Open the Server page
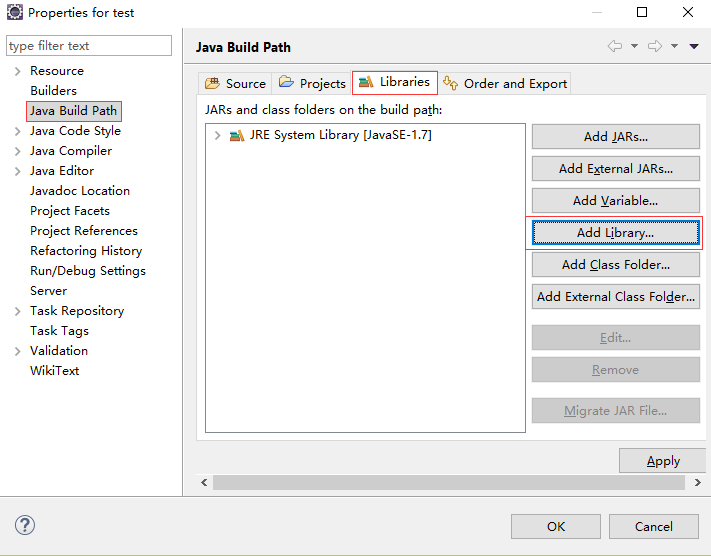Image resolution: width=711 pixels, height=556 pixels. 49,291
